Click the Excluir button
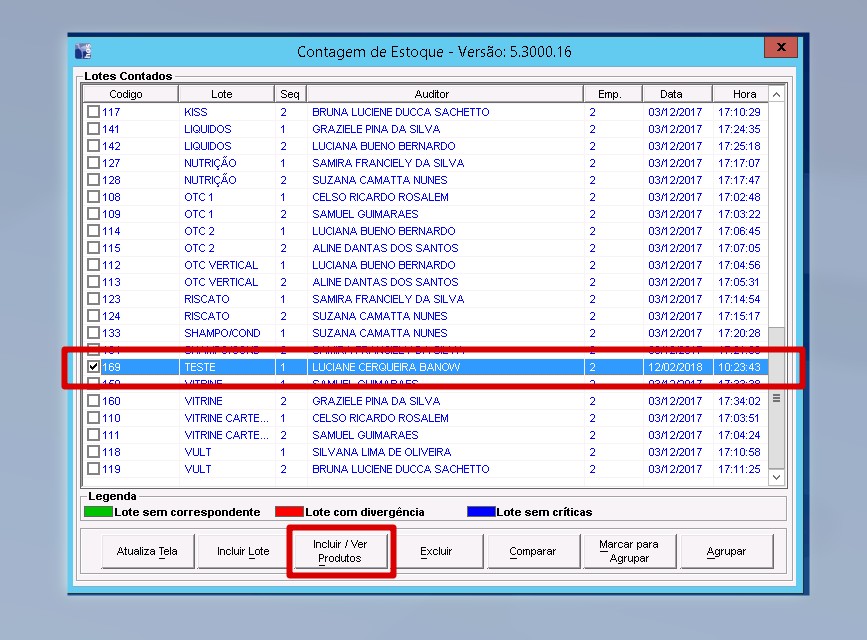The image size is (867, 640). (436, 551)
